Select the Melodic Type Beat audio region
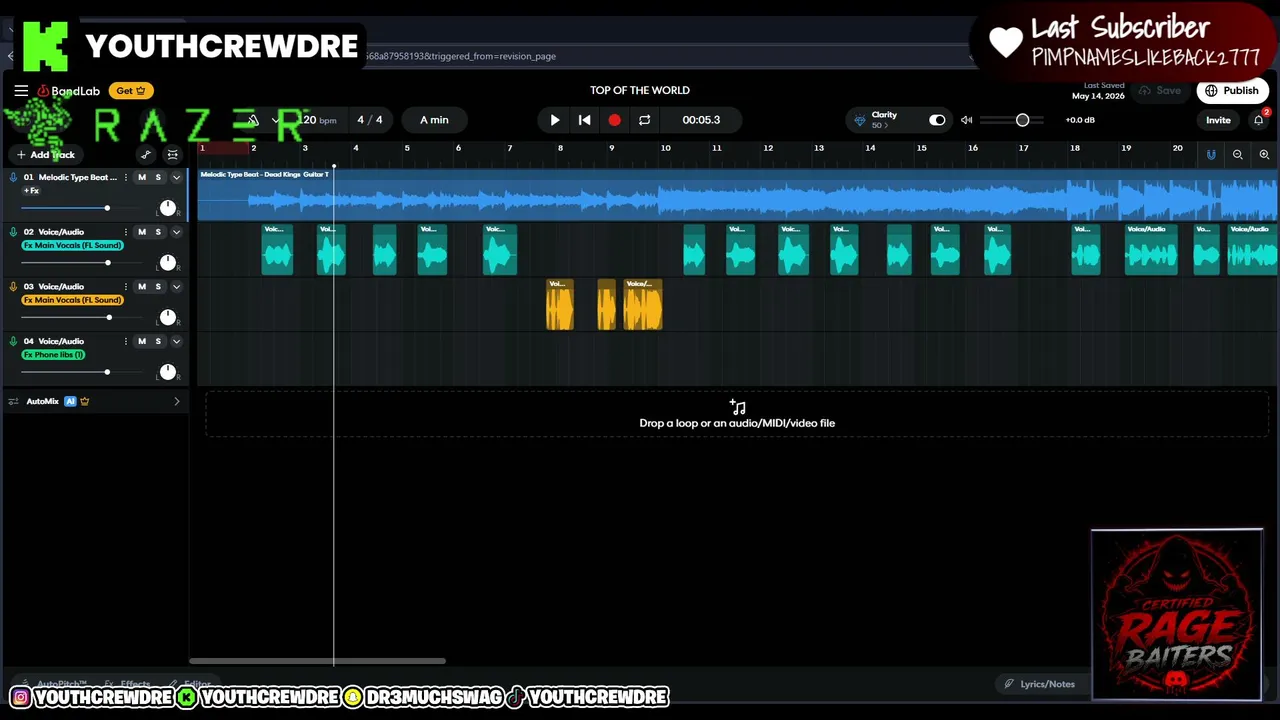The image size is (1280, 720). click(738, 195)
